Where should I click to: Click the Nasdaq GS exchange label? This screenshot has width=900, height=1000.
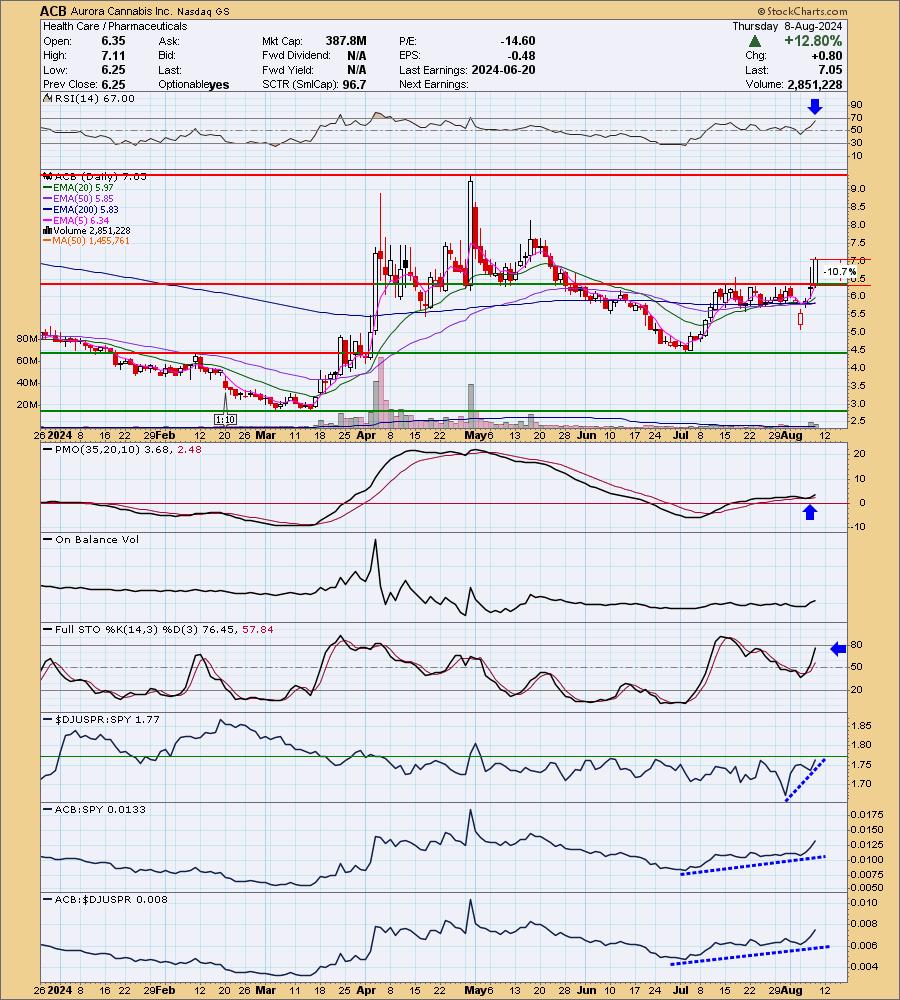pyautogui.click(x=202, y=11)
